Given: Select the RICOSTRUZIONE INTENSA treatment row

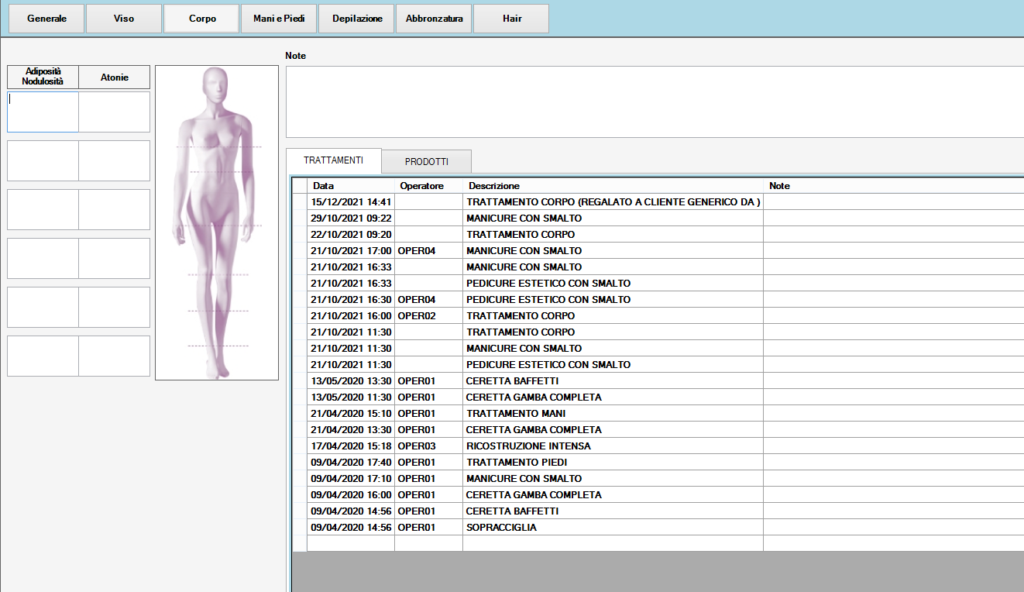Looking at the screenshot, I should pyautogui.click(x=528, y=446).
